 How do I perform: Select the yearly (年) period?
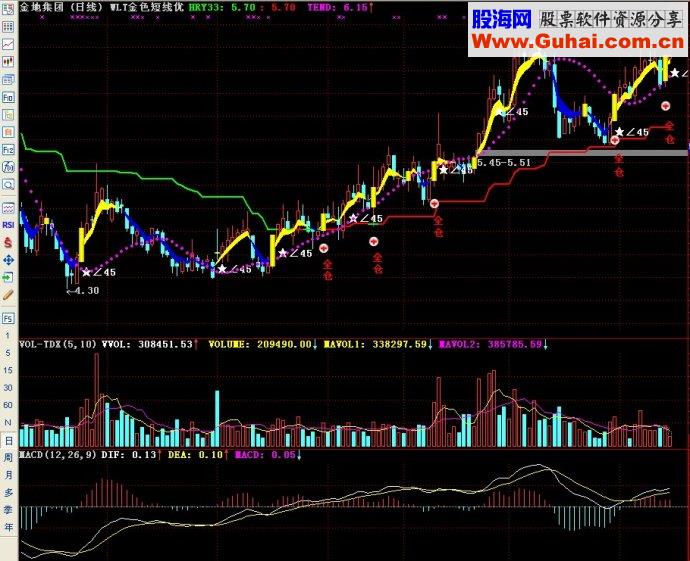click(x=8, y=527)
